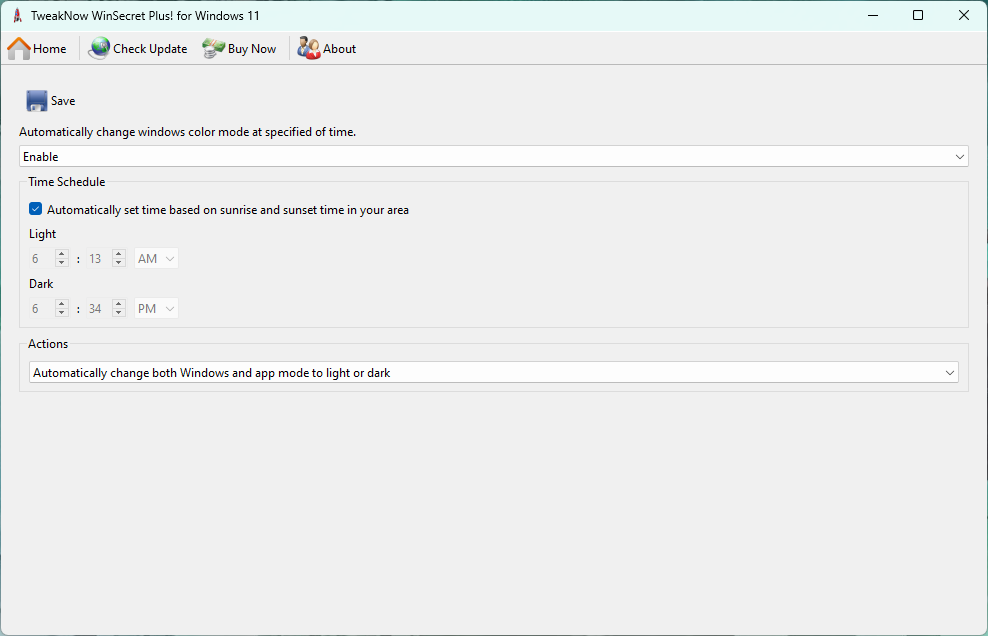
Task: Maximize the TweakNow window
Action: point(918,15)
